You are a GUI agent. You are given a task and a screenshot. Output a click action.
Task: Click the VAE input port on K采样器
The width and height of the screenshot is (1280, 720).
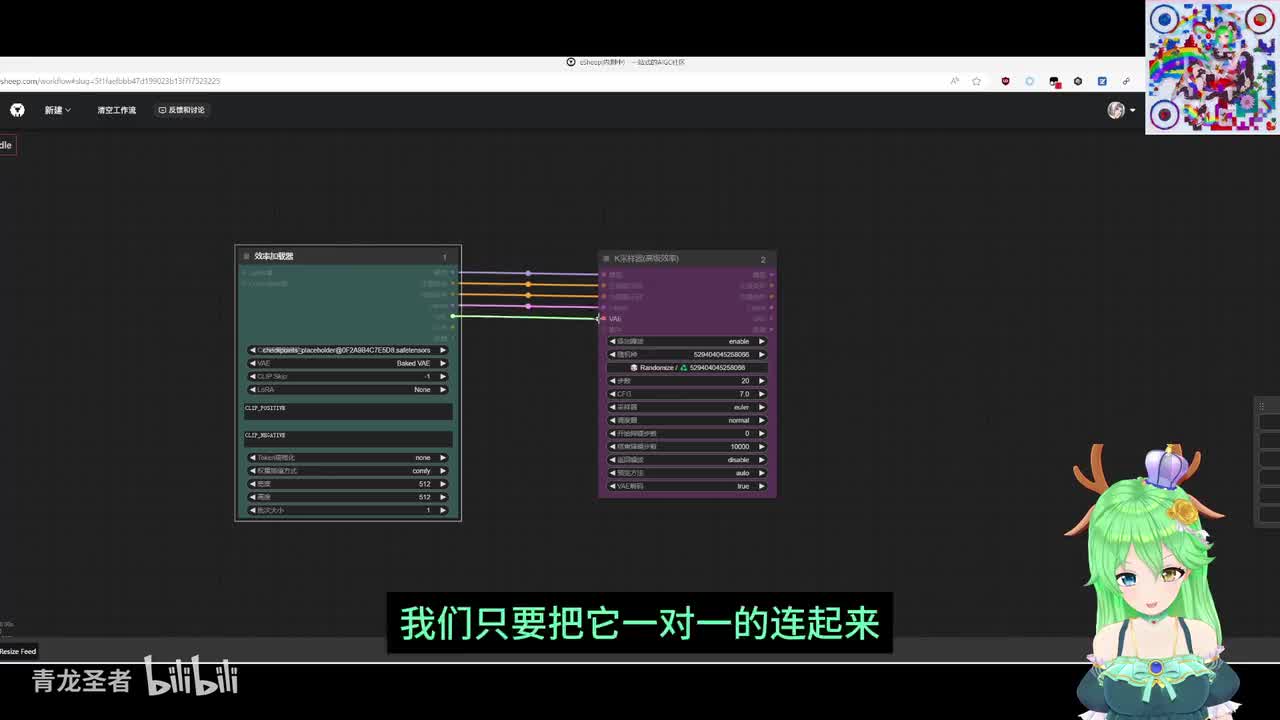[604, 319]
